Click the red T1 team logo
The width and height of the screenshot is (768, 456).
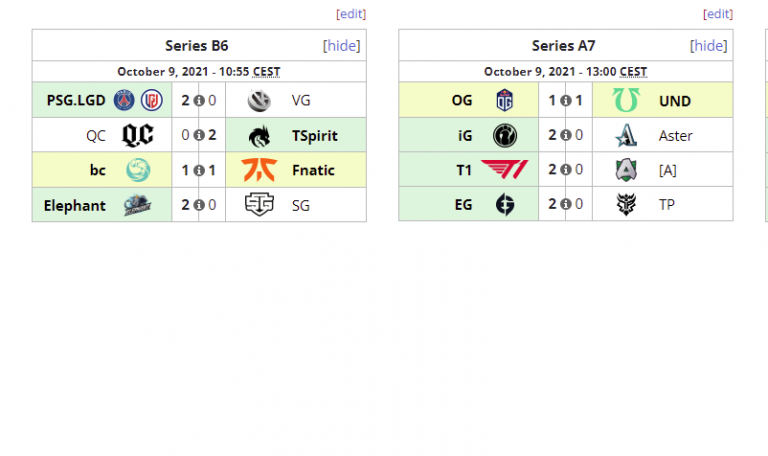tap(504, 170)
